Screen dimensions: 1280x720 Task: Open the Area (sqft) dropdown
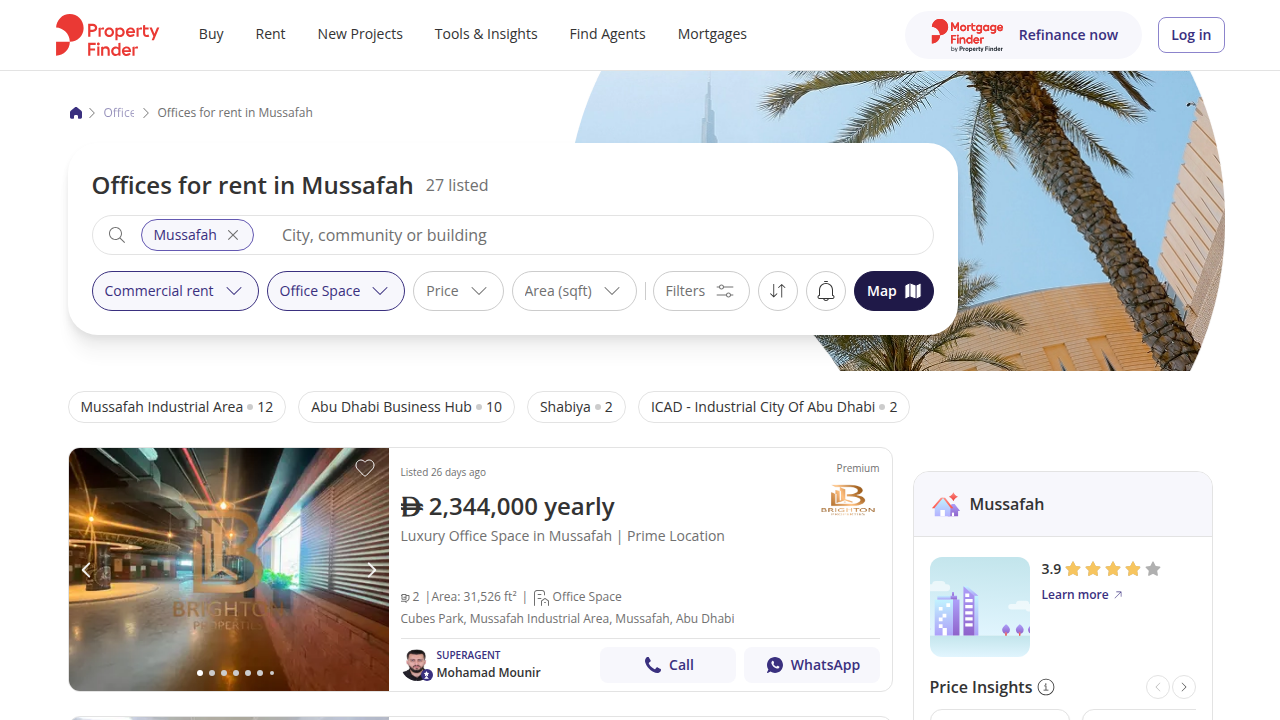[574, 291]
